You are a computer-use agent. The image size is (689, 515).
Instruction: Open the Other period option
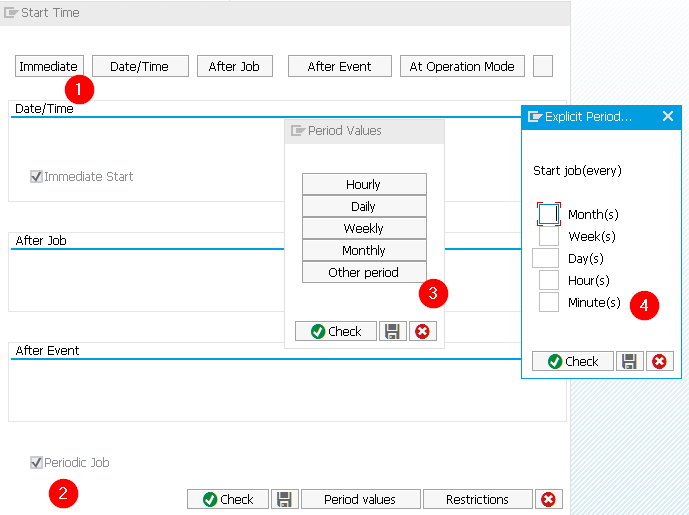click(x=364, y=272)
